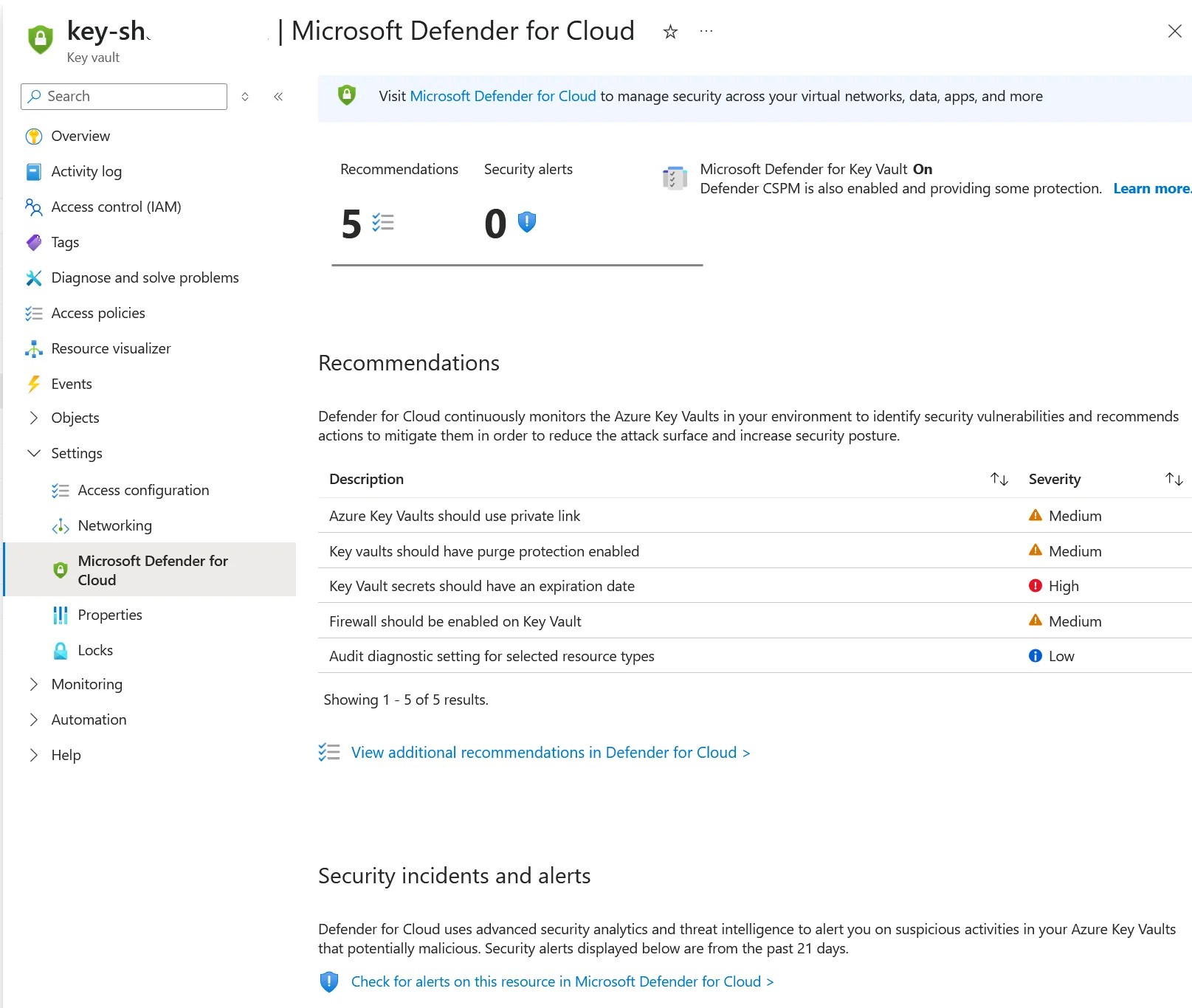Collapse the sidebar with double-chevron icon
This screenshot has height=1008, width=1192.
click(x=278, y=97)
